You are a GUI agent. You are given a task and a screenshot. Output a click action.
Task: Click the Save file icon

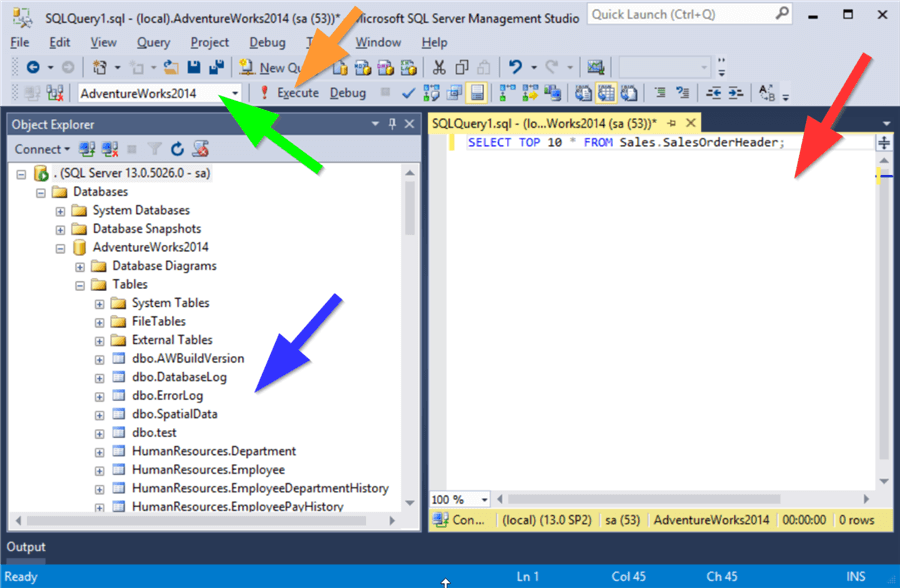click(x=194, y=68)
